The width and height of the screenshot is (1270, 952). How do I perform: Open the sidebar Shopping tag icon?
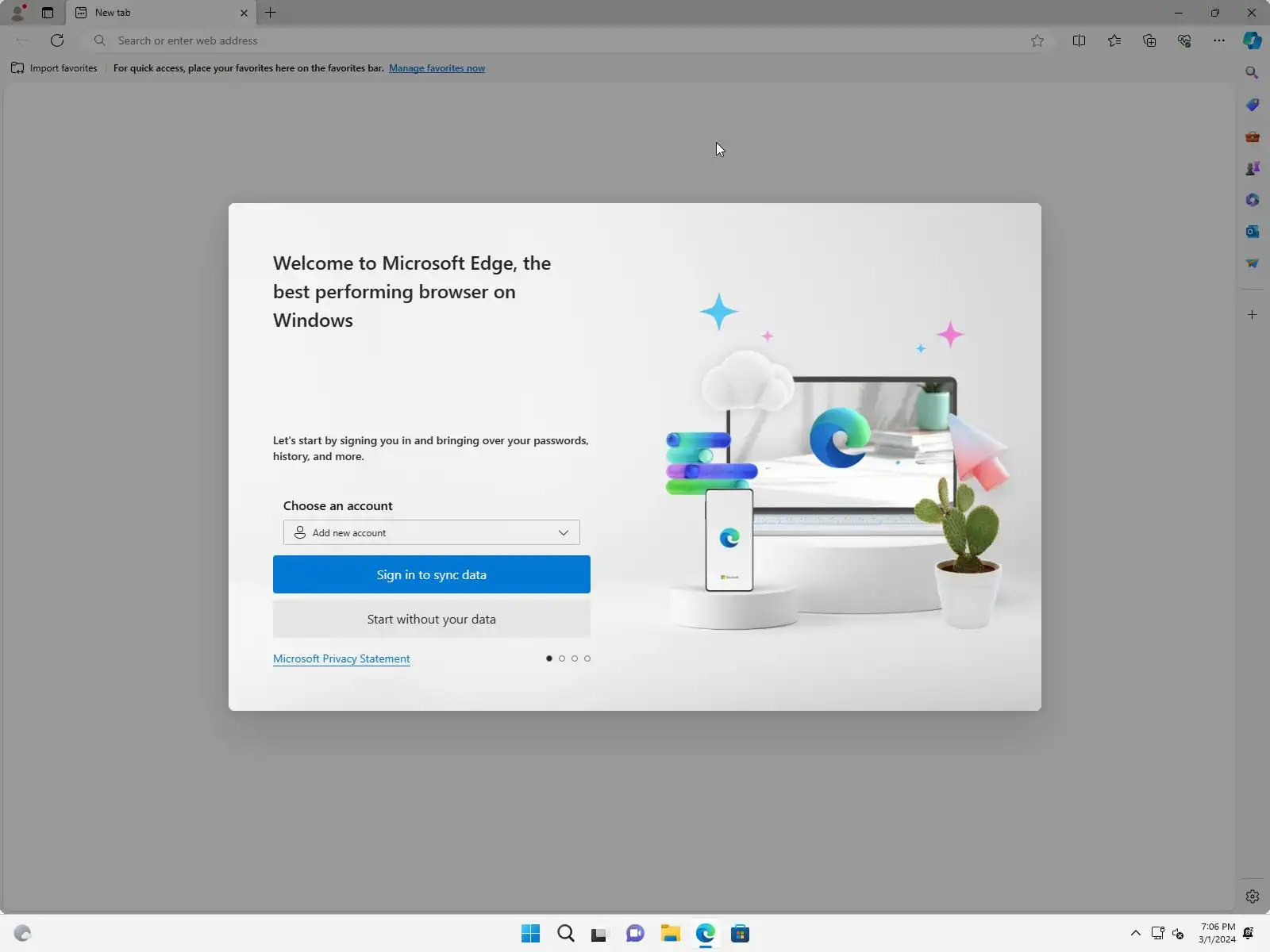coord(1253,105)
